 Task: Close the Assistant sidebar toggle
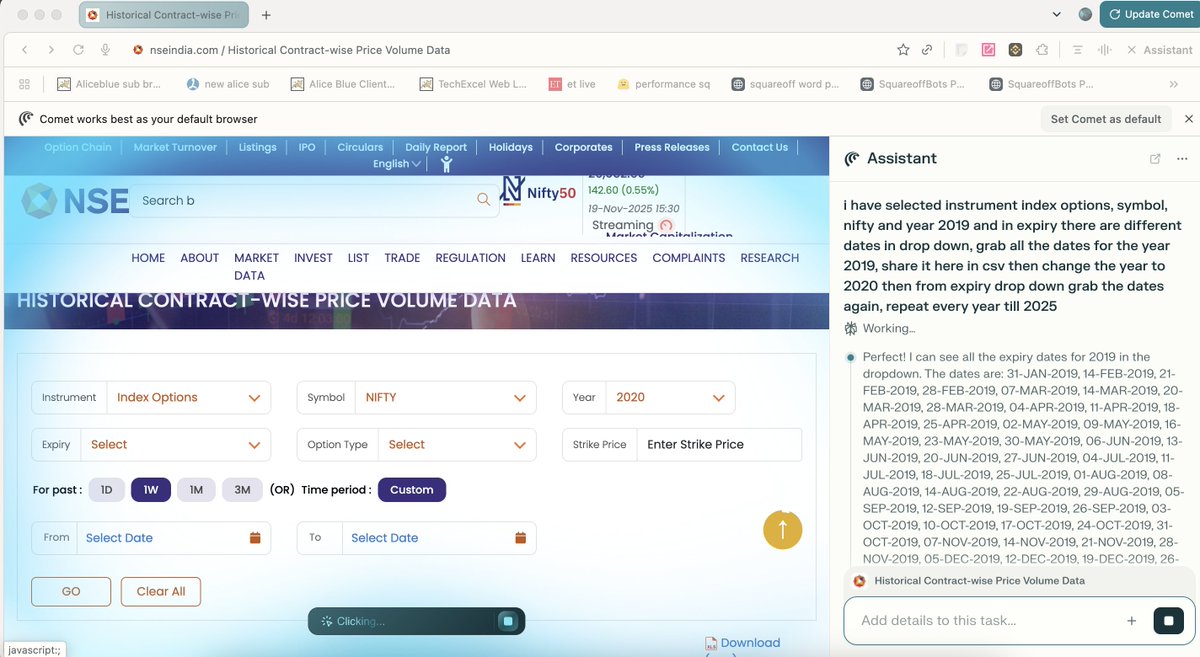point(1159,50)
